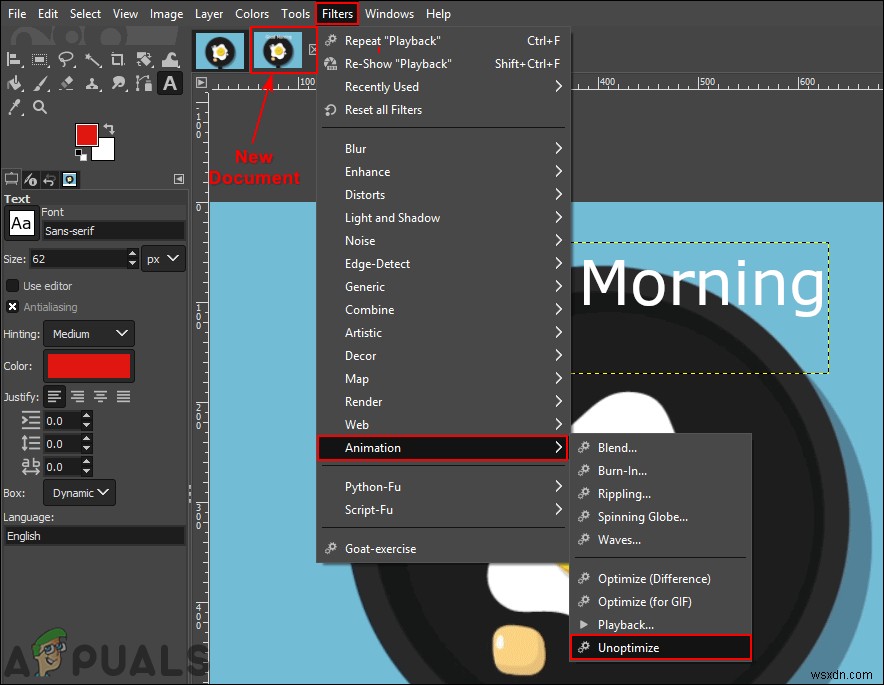Select the Zoom magnifier tool
The image size is (884, 685).
[40, 107]
